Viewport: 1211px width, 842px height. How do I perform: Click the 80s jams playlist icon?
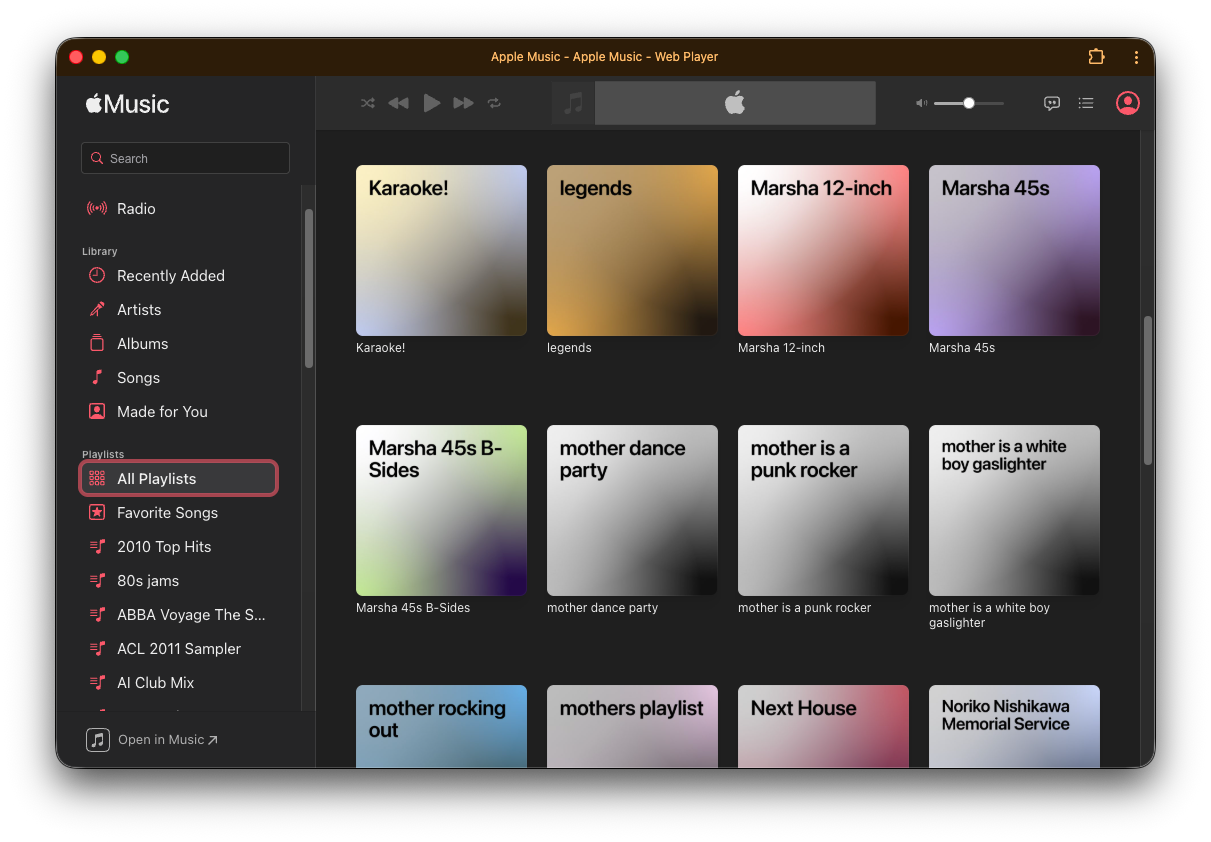coord(97,581)
